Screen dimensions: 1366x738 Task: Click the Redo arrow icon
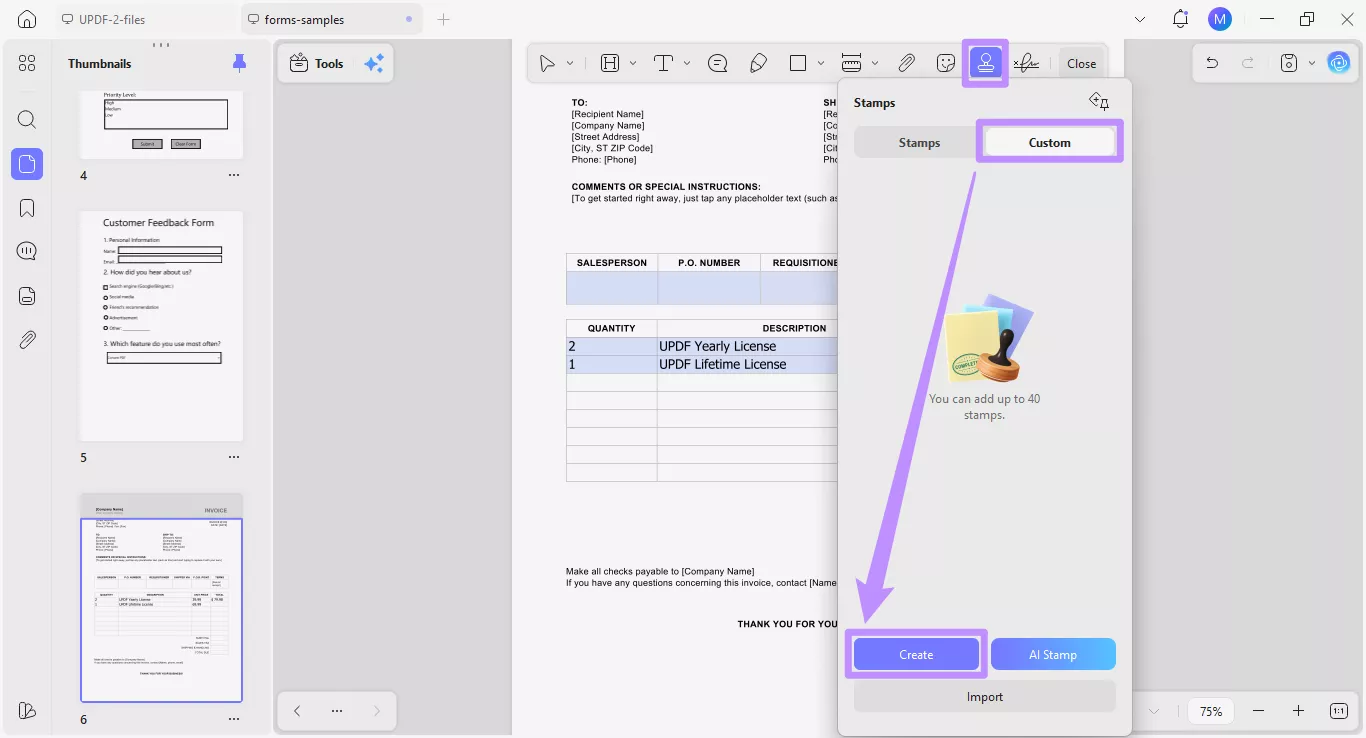[1248, 63]
